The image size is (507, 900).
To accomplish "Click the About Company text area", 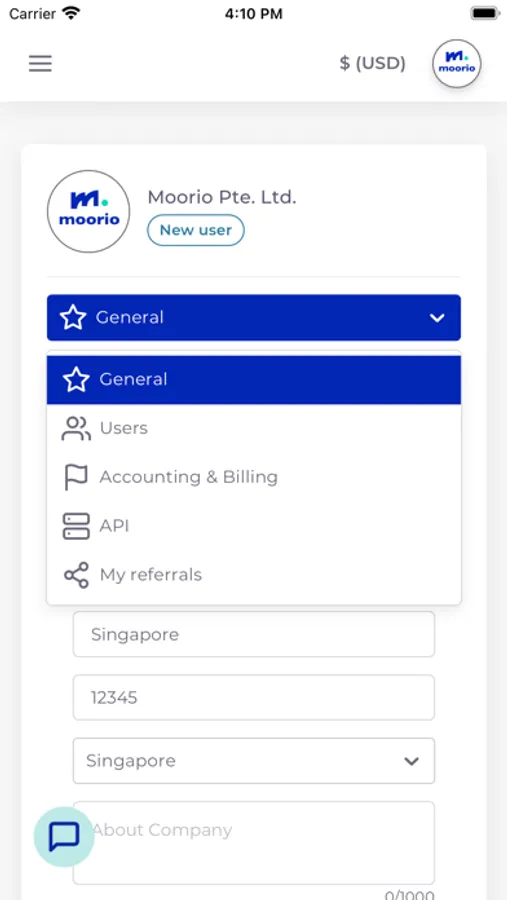I will 254,843.
